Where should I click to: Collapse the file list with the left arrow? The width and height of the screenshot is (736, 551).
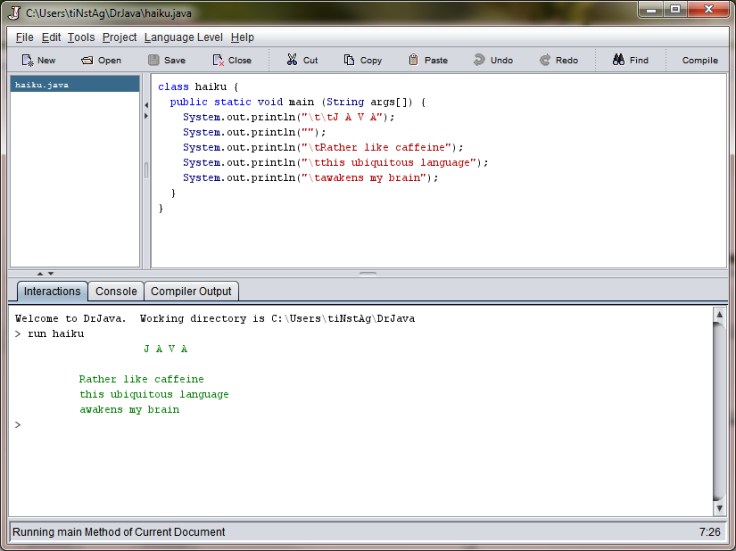click(146, 105)
